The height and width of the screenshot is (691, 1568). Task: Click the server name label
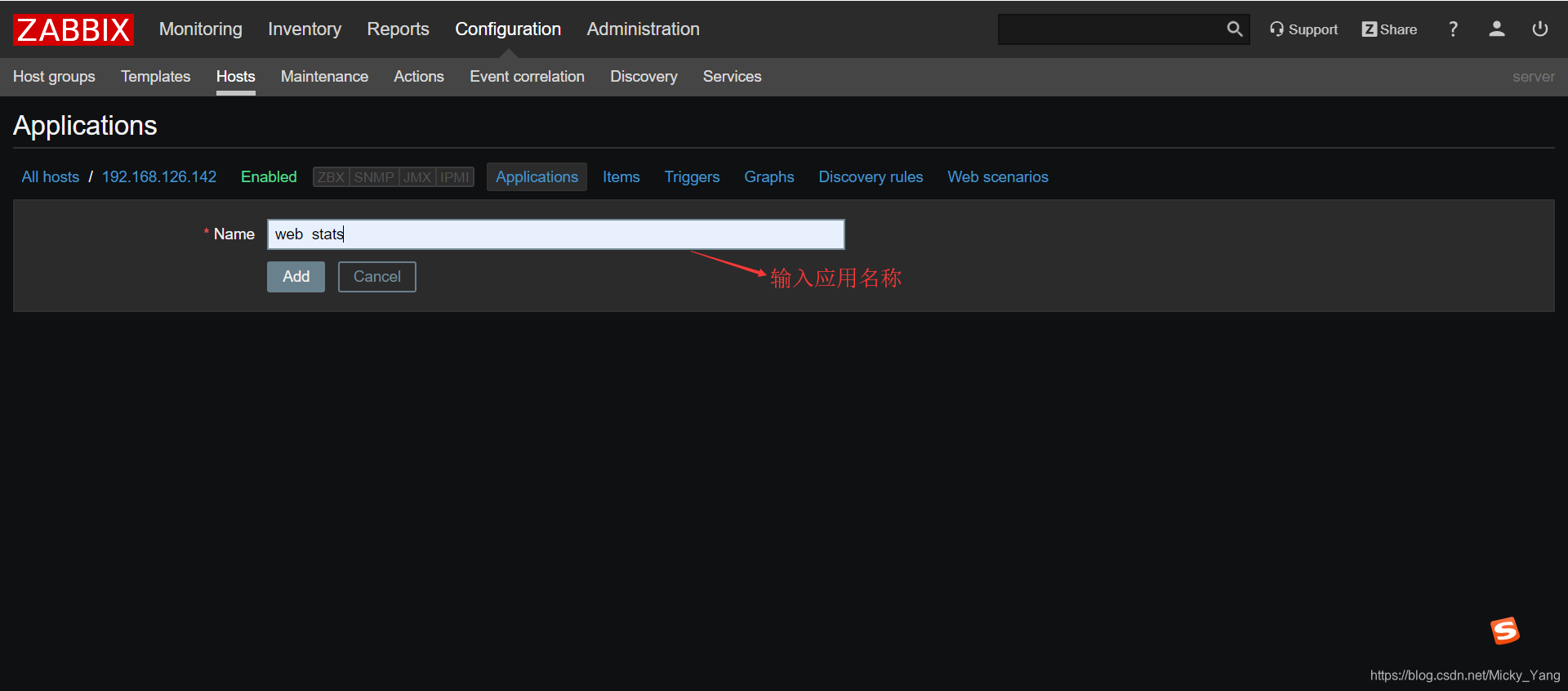[1533, 77]
